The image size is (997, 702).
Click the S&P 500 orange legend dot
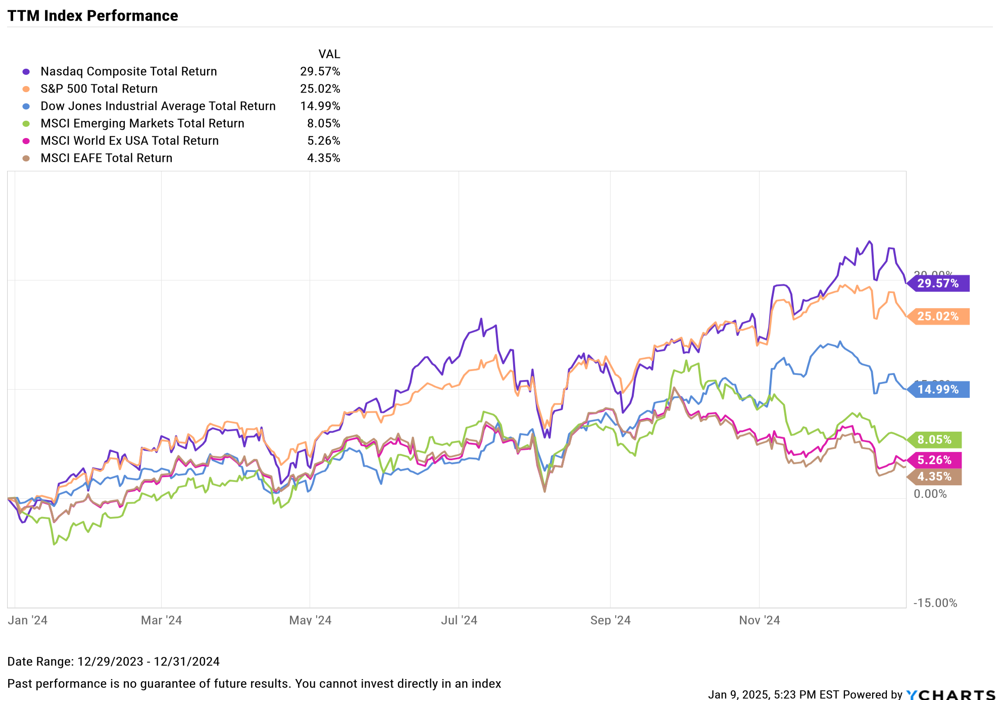25,89
